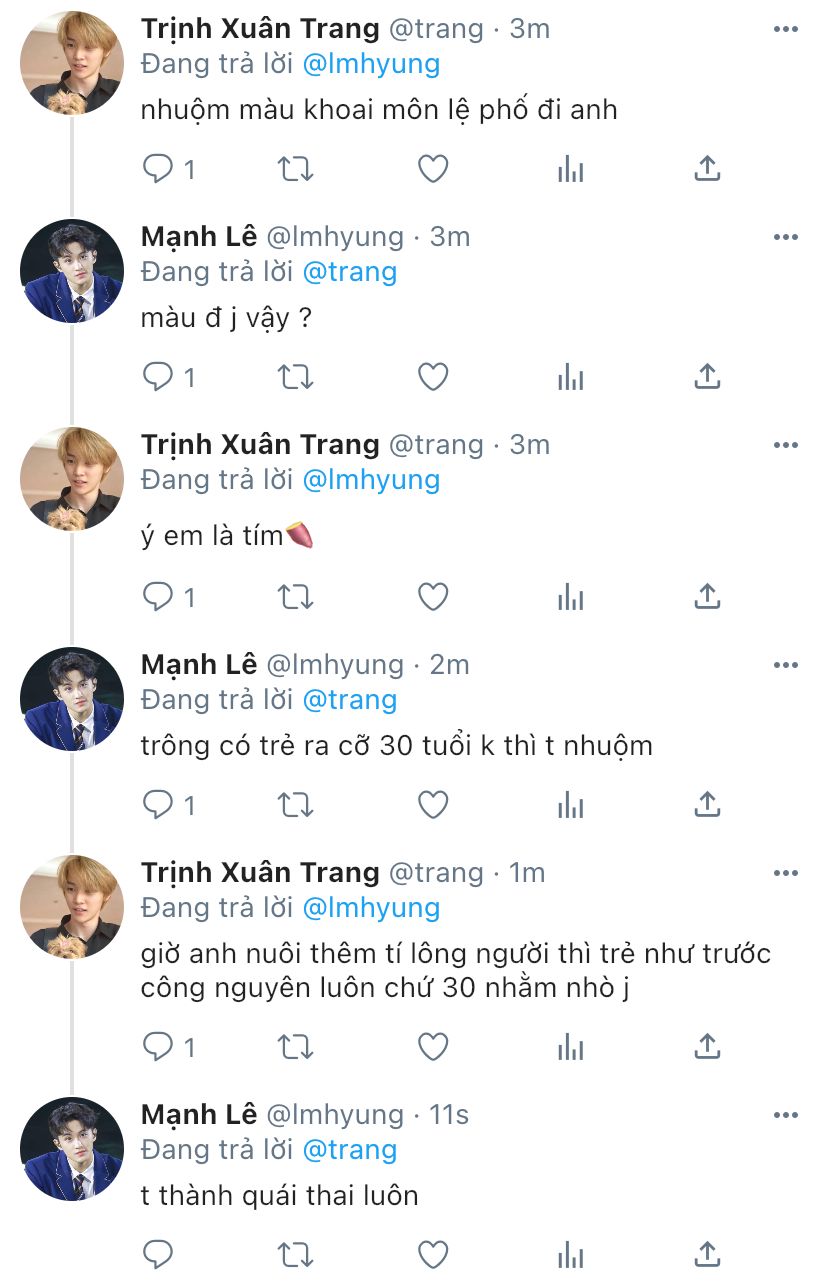Open more options on "màu đ j vậy" tweet
This screenshot has height=1285, width=828.
[786, 237]
